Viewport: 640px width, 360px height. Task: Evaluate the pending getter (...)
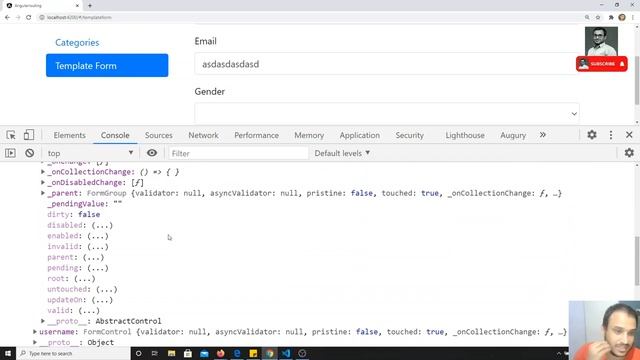coord(98,268)
